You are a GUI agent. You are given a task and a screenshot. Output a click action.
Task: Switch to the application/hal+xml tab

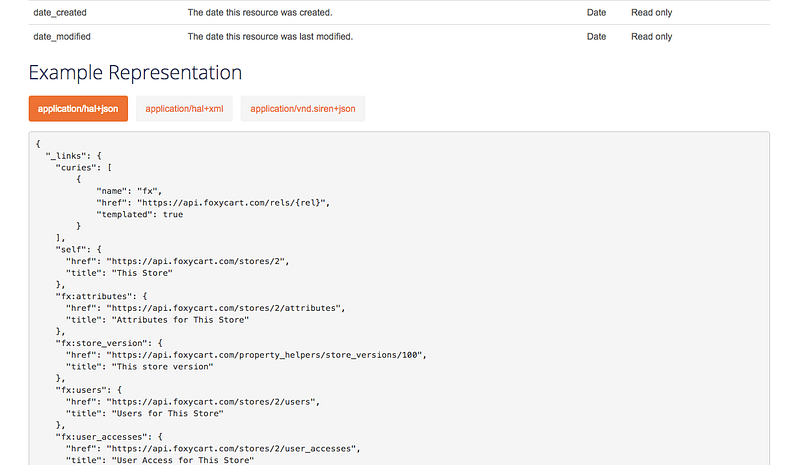[184, 109]
